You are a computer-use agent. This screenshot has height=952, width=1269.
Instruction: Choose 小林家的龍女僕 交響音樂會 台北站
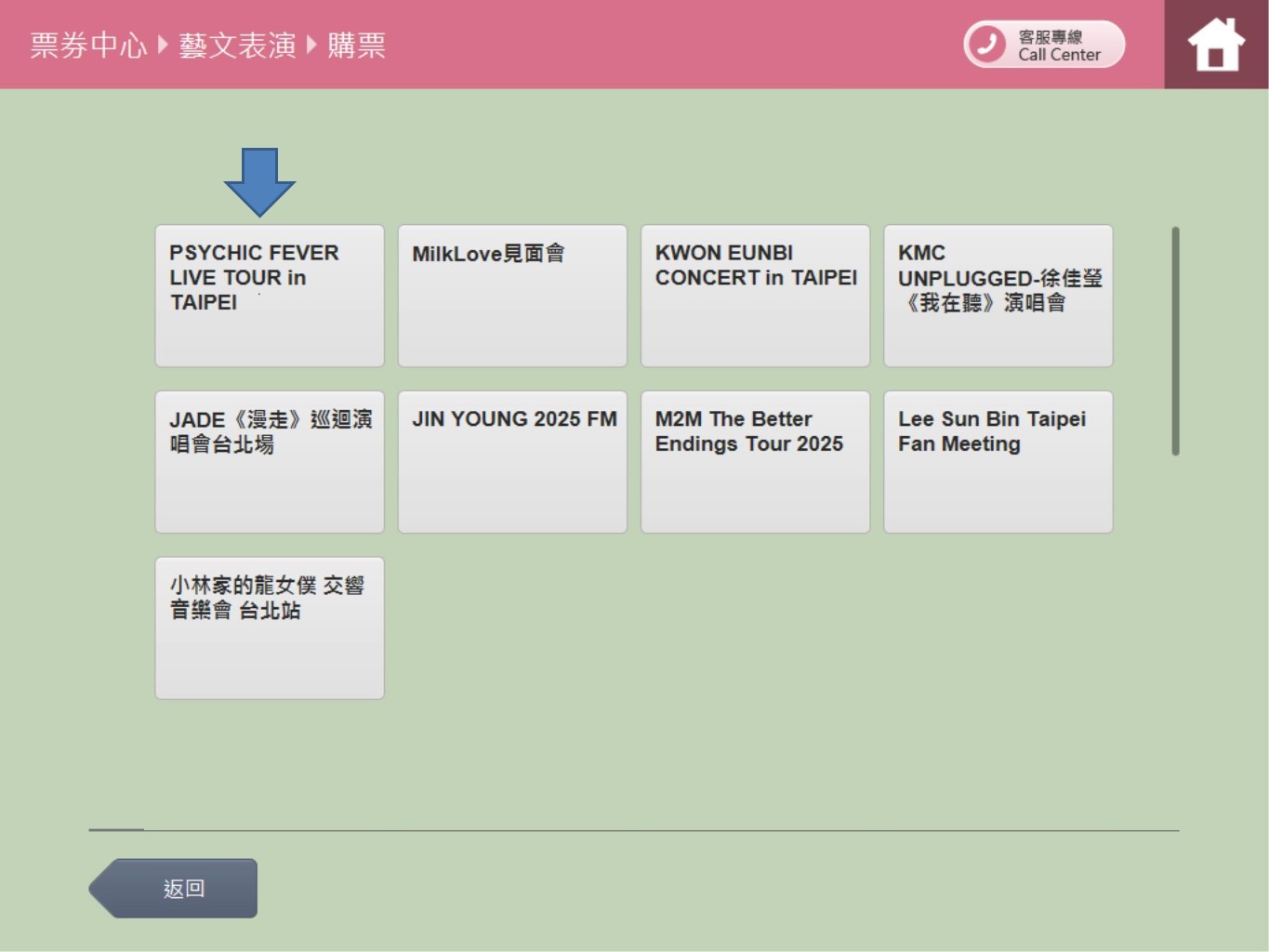[270, 628]
